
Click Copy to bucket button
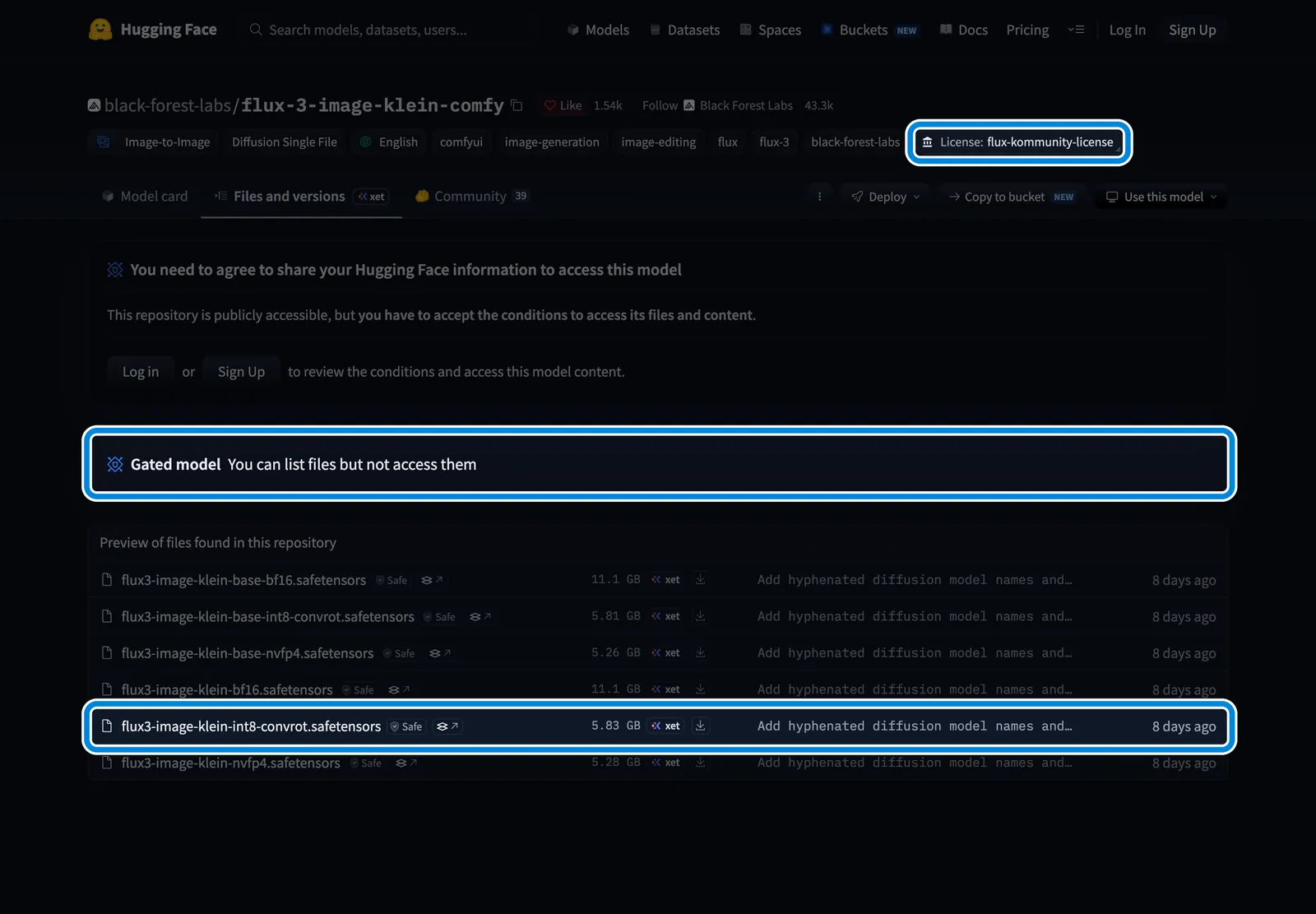click(1011, 197)
